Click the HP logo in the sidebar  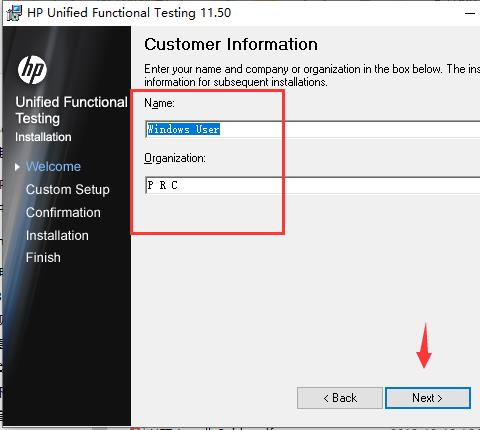coord(32,70)
